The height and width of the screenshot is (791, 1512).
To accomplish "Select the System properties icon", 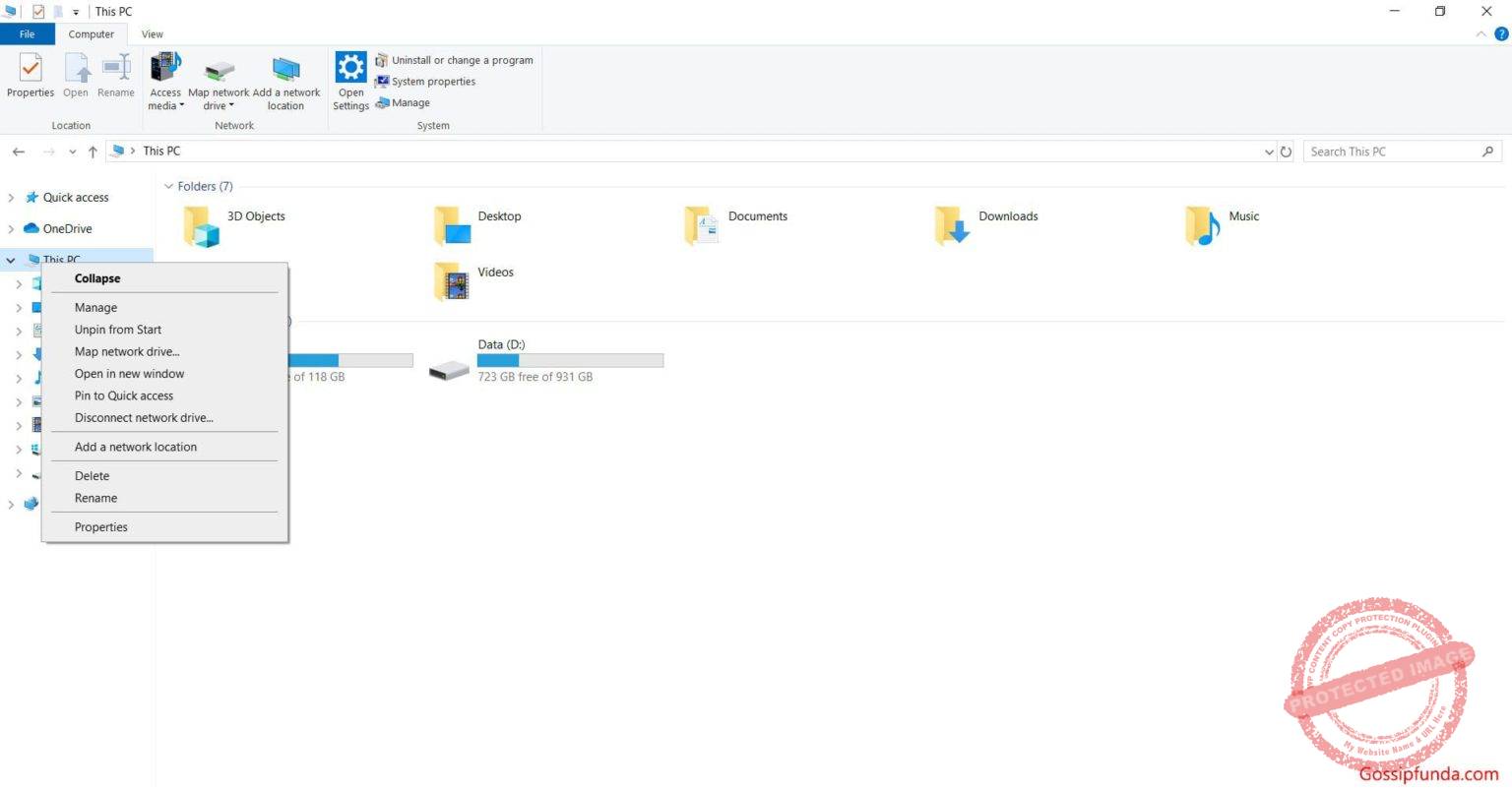I will click(x=382, y=81).
